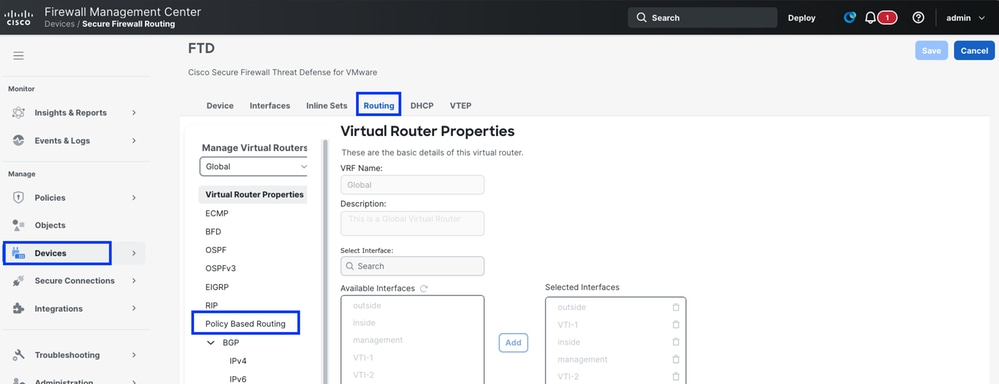Viewport: 999px width, 384px height.
Task: Open the admin user dropdown
Action: [x=965, y=18]
